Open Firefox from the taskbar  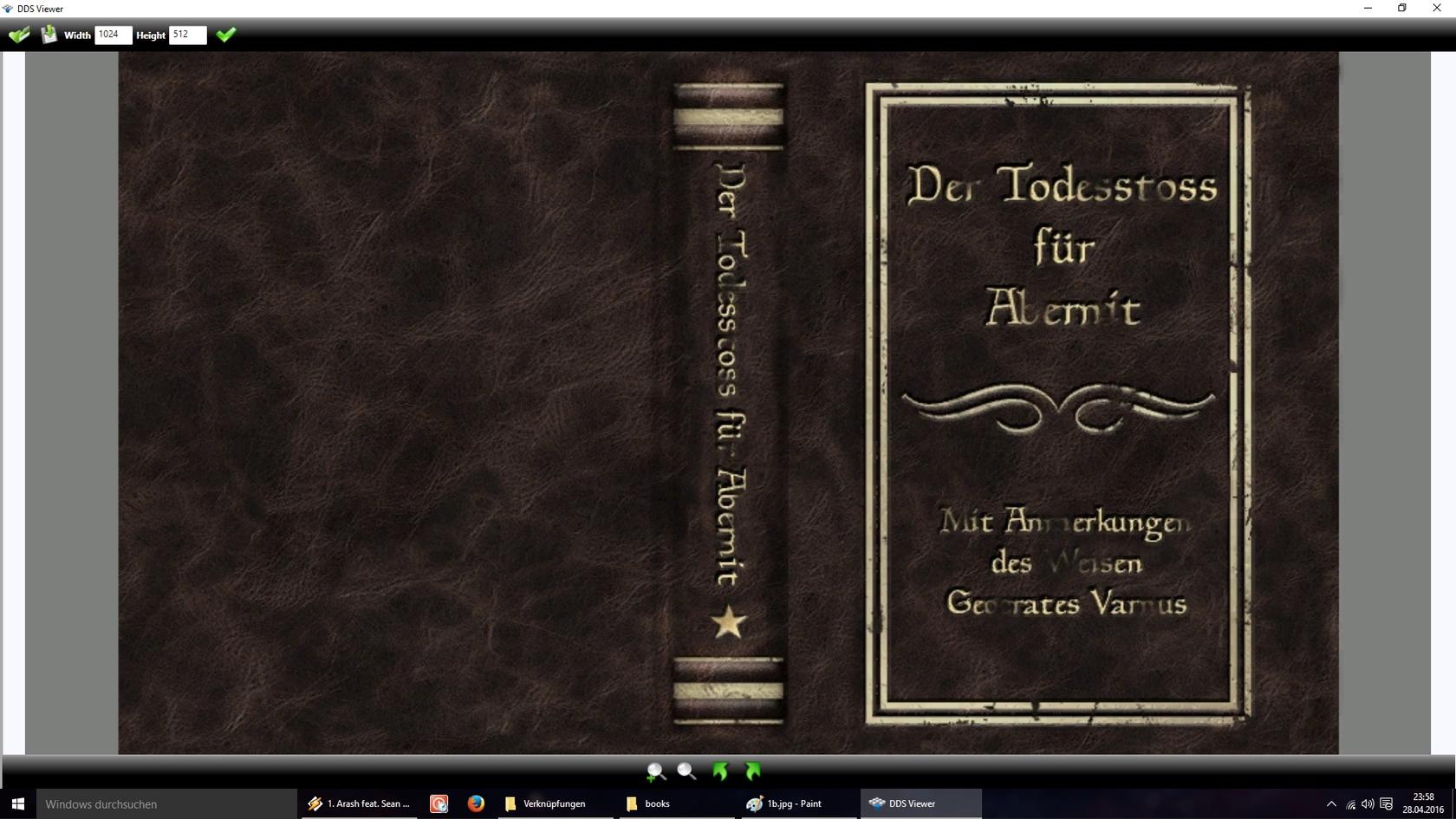coord(476,804)
